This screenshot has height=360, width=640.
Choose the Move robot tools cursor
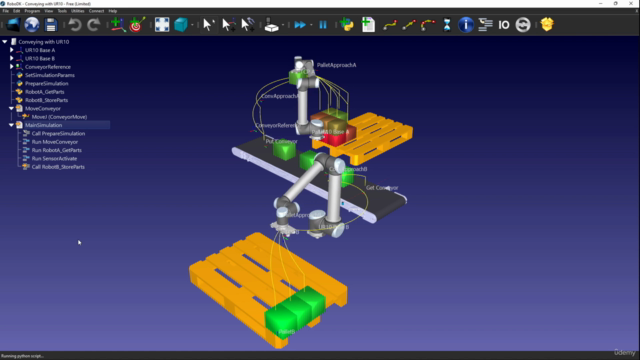coord(247,25)
